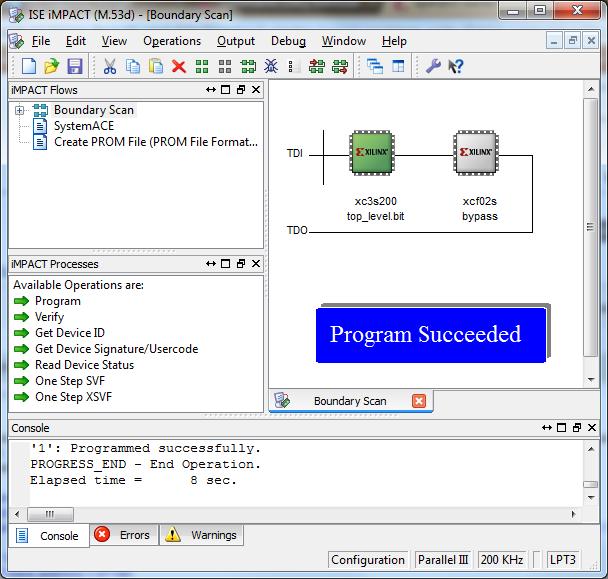Click the first green arrows chain icon
This screenshot has width=608, height=579.
317,66
